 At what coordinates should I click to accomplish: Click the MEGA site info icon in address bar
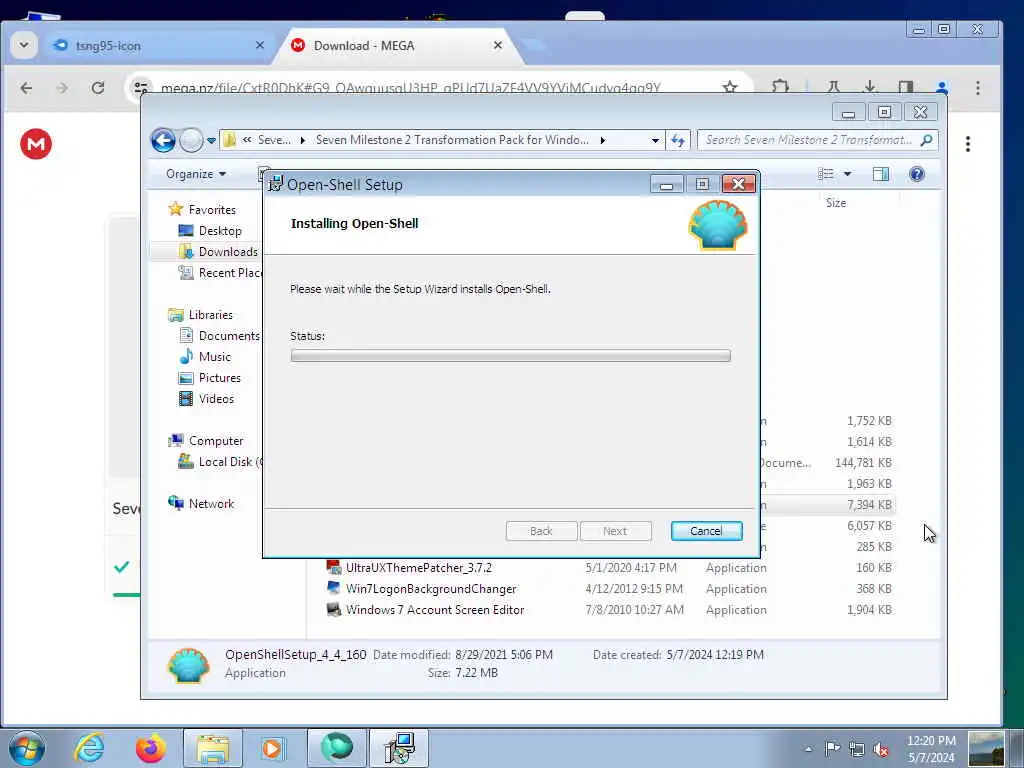pyautogui.click(x=140, y=88)
